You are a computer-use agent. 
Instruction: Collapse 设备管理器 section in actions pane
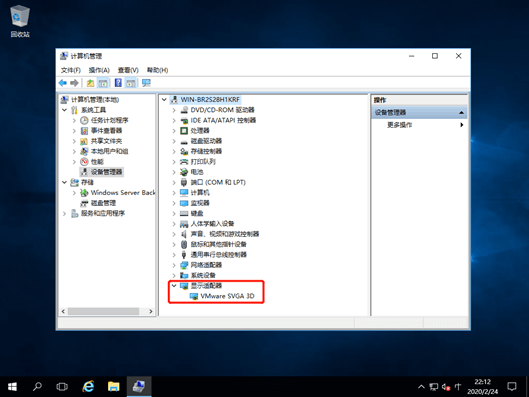coord(462,113)
